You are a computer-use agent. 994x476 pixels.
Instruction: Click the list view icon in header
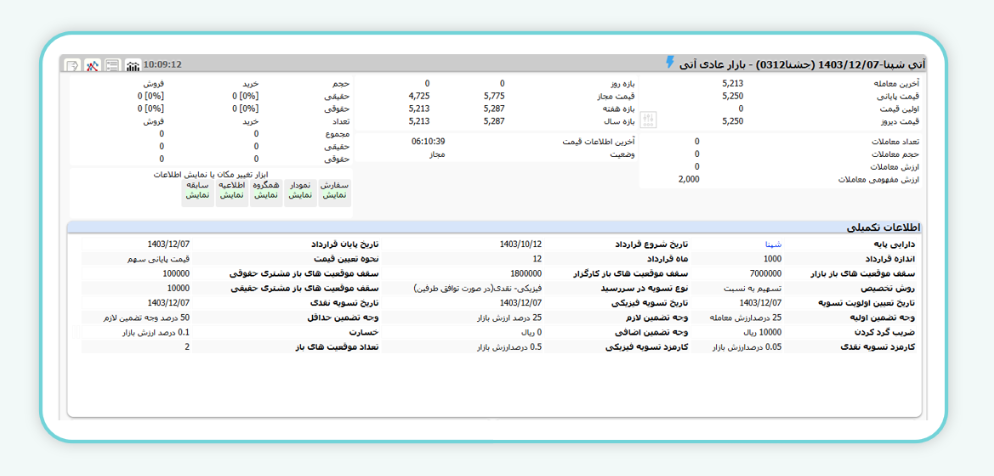112,65
